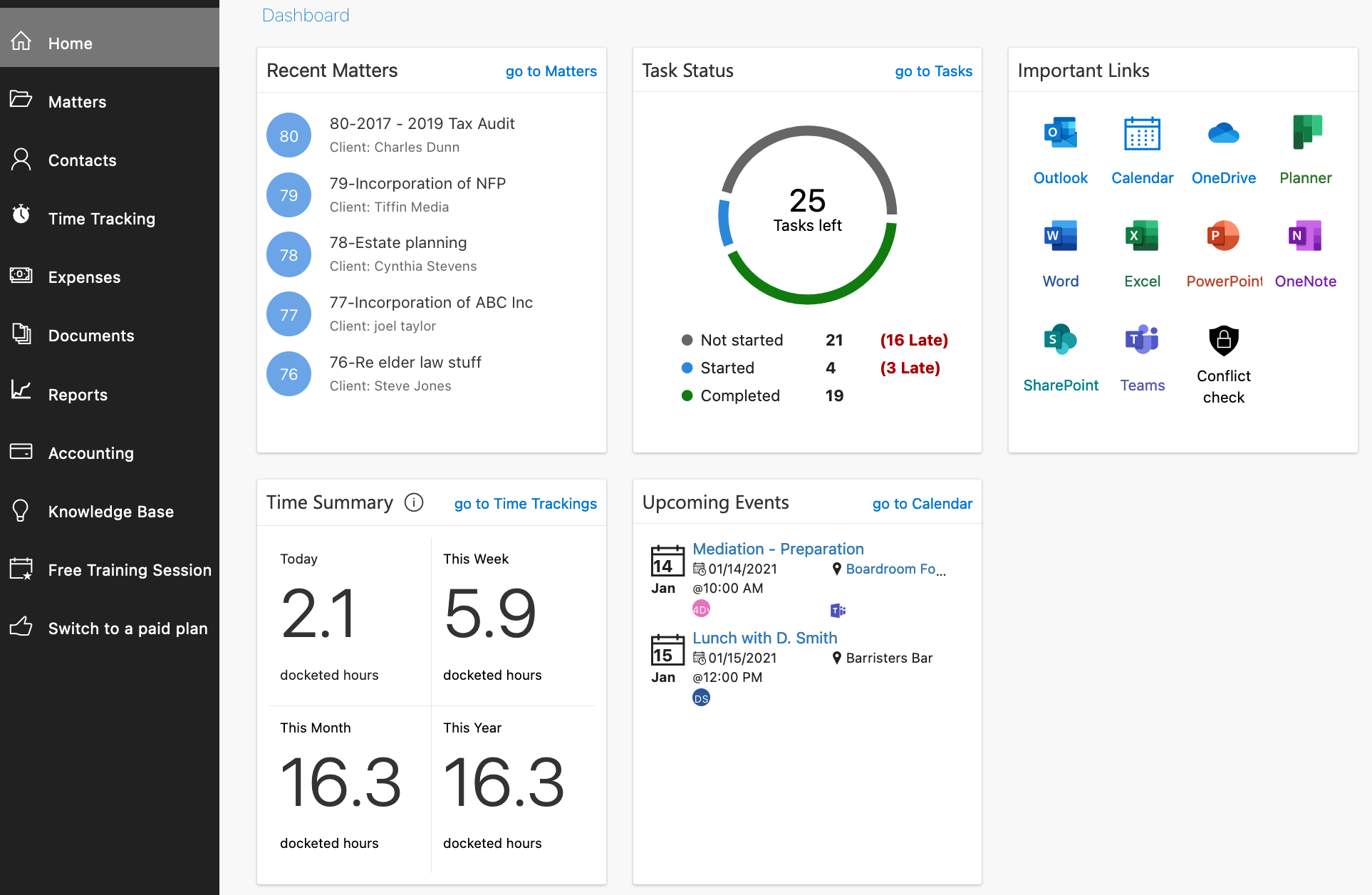The image size is (1372, 895).
Task: Launch the OneNote icon
Action: coord(1305,236)
